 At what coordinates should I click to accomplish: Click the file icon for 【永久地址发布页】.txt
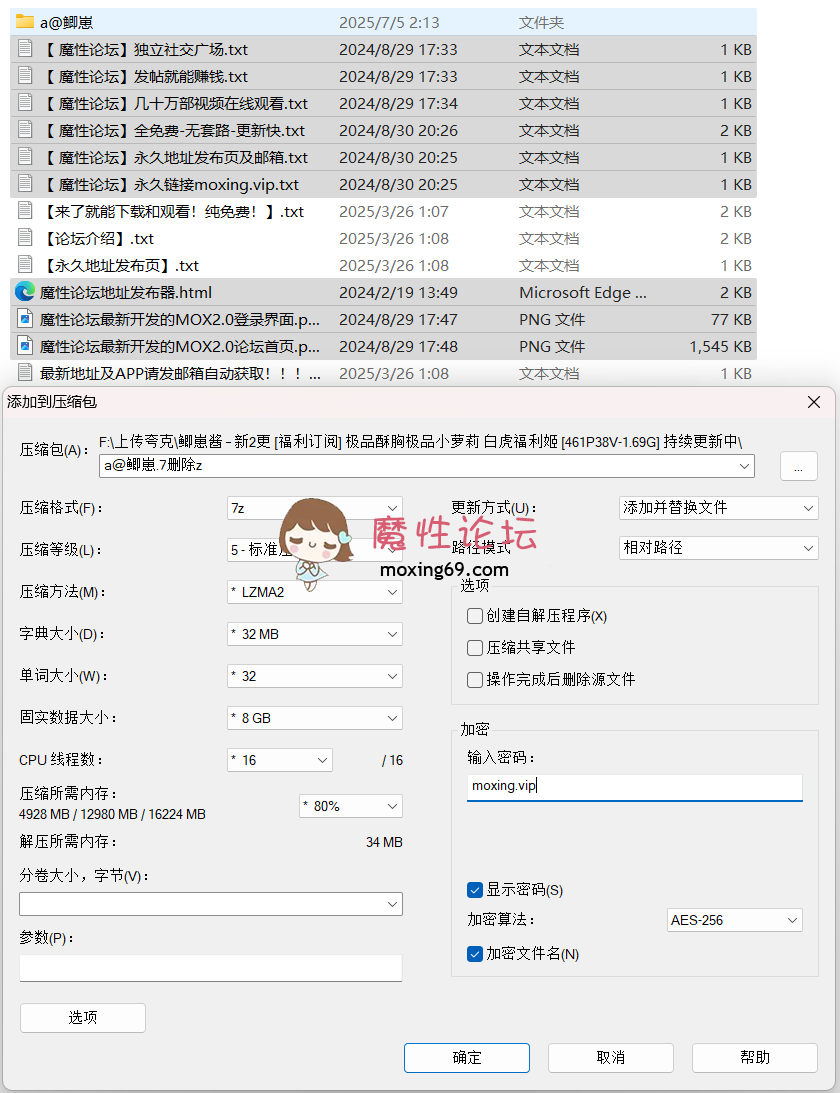tap(25, 265)
